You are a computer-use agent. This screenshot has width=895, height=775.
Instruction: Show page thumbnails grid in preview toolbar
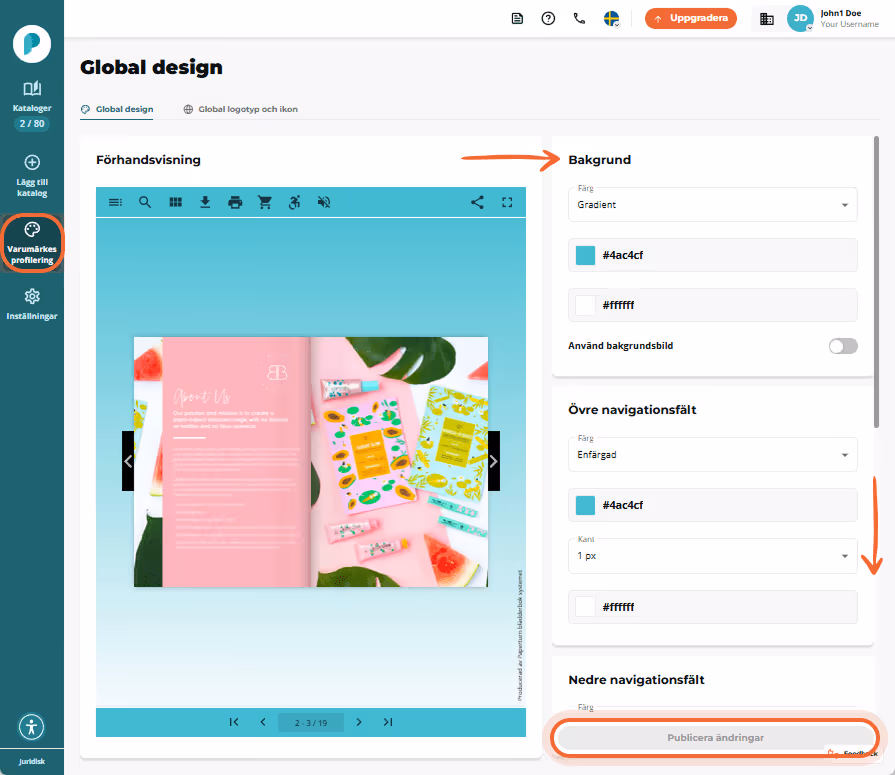pyautogui.click(x=175, y=202)
